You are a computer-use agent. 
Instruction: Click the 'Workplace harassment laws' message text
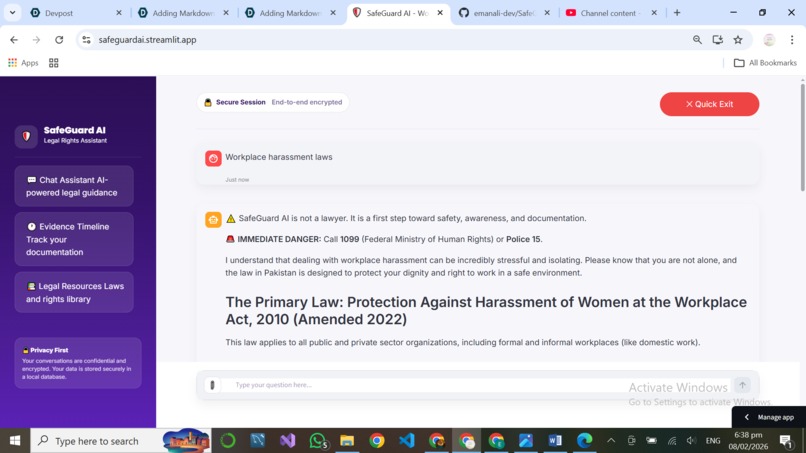[279, 157]
